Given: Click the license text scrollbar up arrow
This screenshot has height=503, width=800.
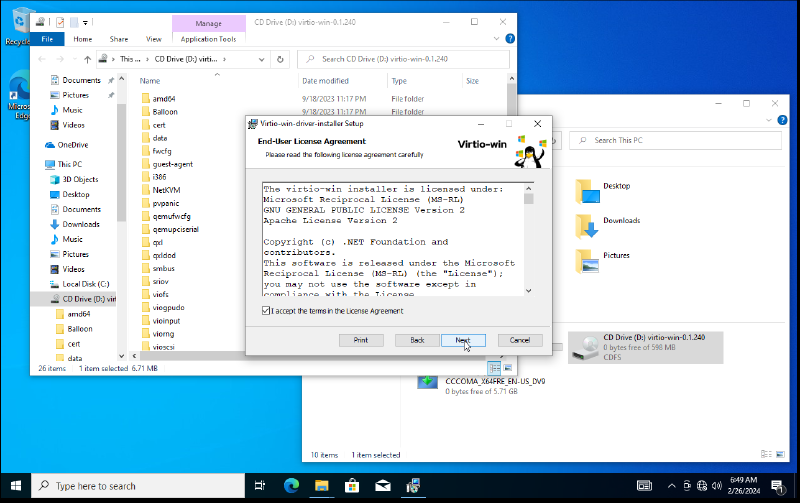Looking at the screenshot, I should point(529,188).
